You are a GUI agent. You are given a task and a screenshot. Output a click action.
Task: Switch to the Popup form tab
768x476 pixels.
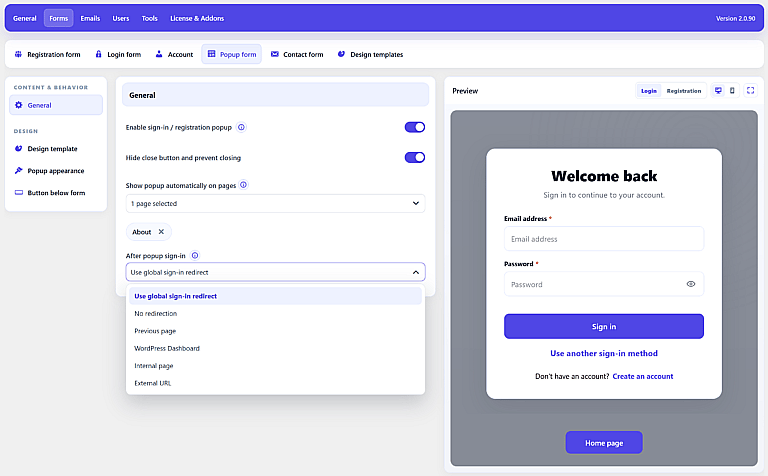click(232, 54)
